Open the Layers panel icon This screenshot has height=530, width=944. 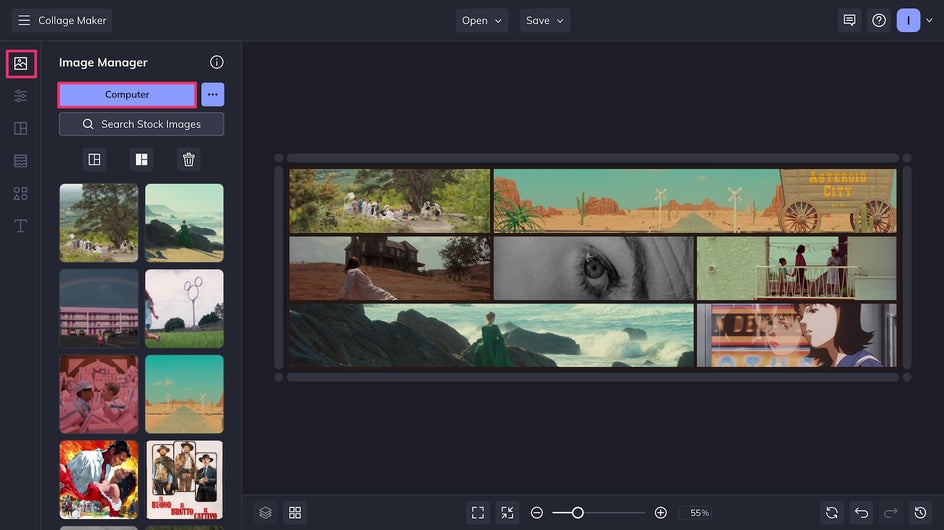click(x=265, y=512)
